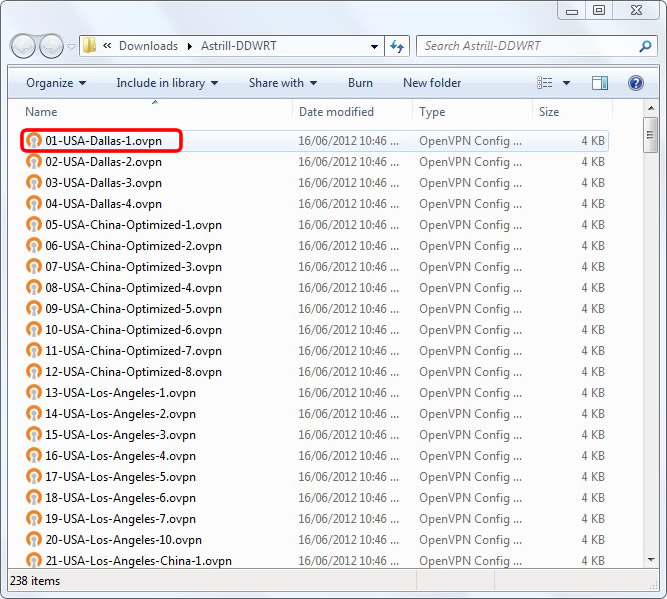Select Downloads in the address breadcrumb

pos(148,46)
